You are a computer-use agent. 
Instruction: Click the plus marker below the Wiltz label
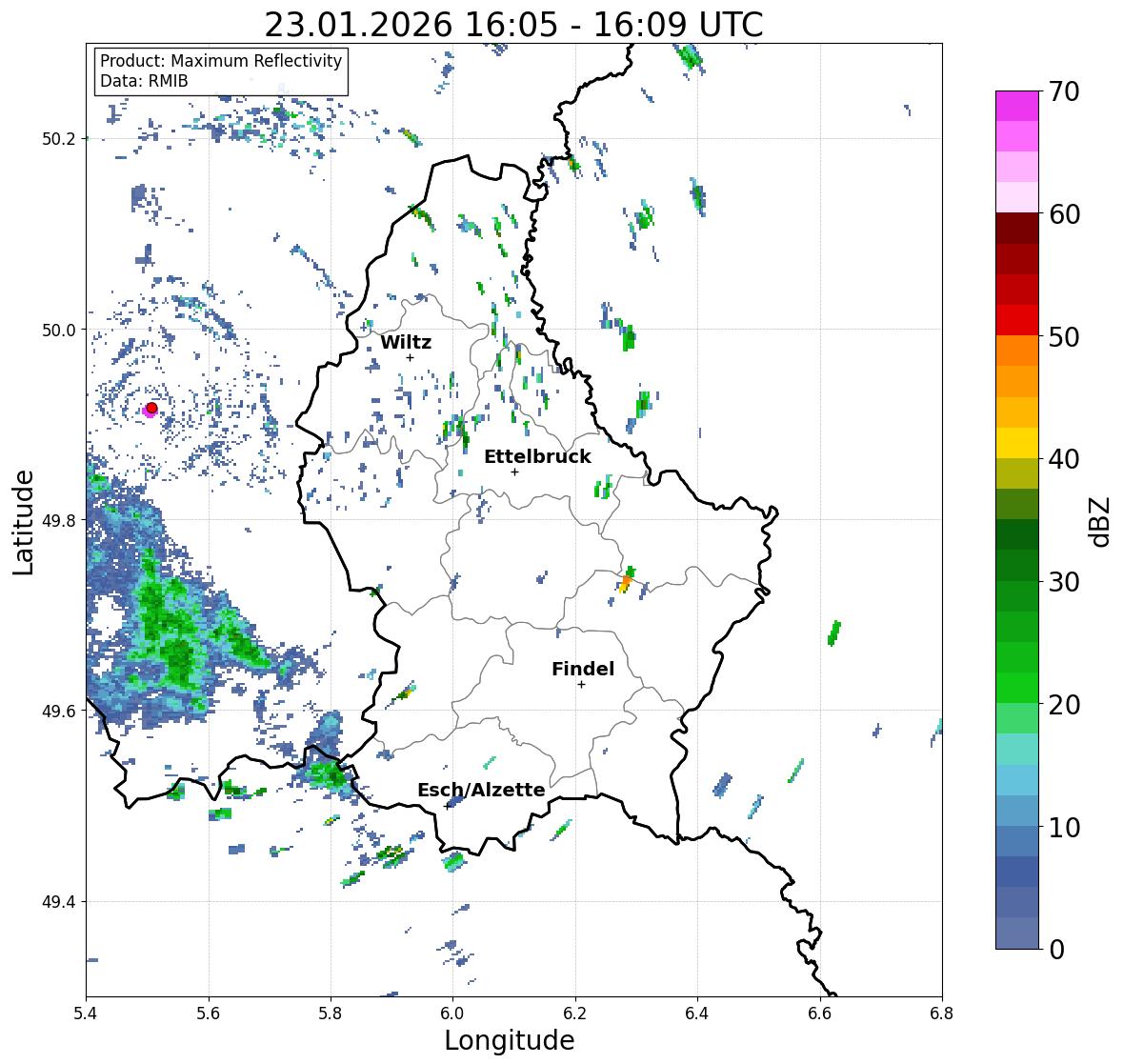click(410, 357)
